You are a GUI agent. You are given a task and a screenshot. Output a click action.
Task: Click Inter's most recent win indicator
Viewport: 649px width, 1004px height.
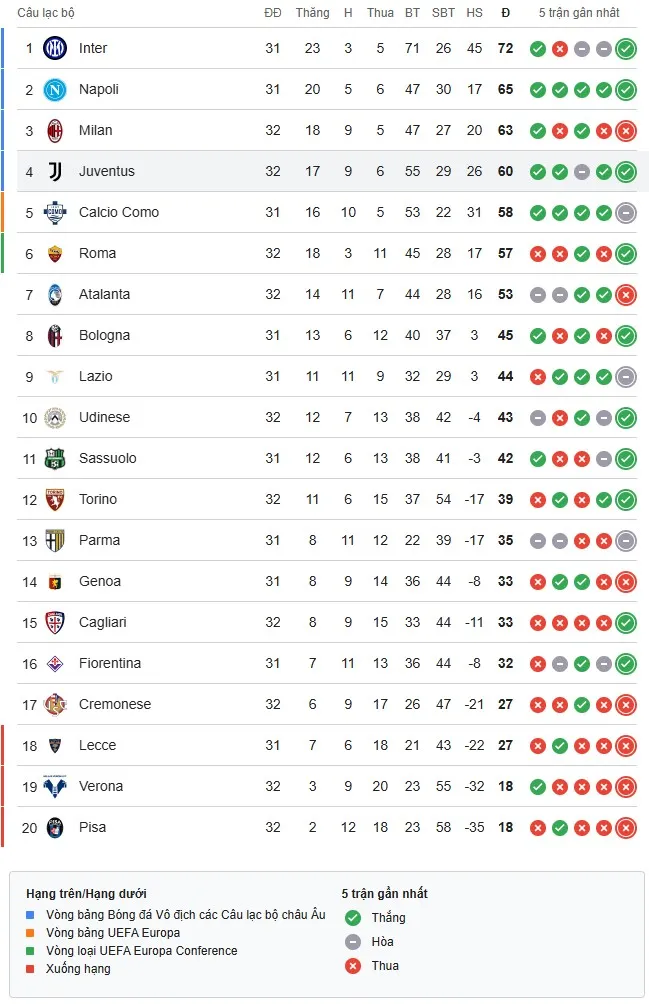625,47
